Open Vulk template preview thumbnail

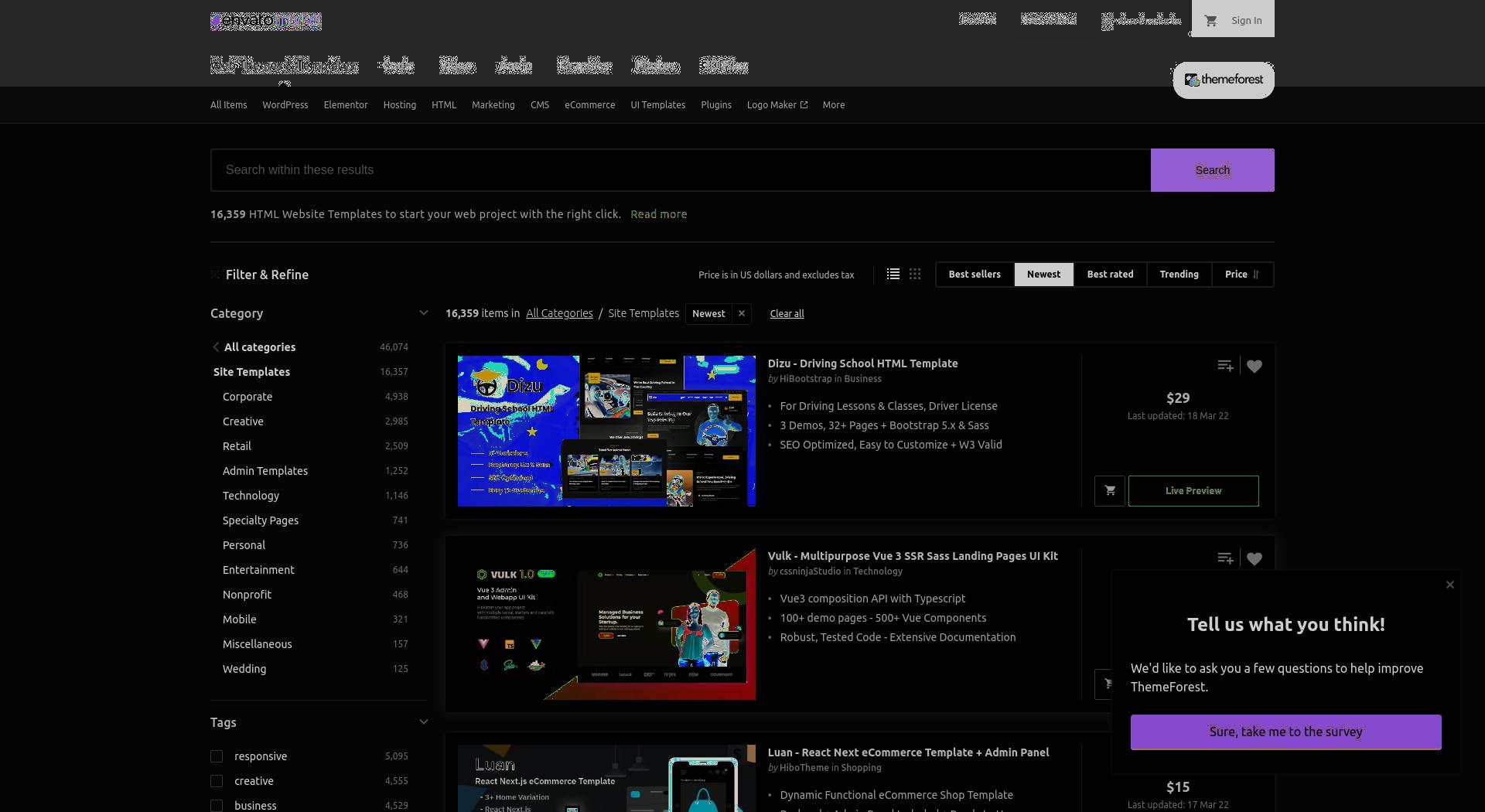pos(606,624)
